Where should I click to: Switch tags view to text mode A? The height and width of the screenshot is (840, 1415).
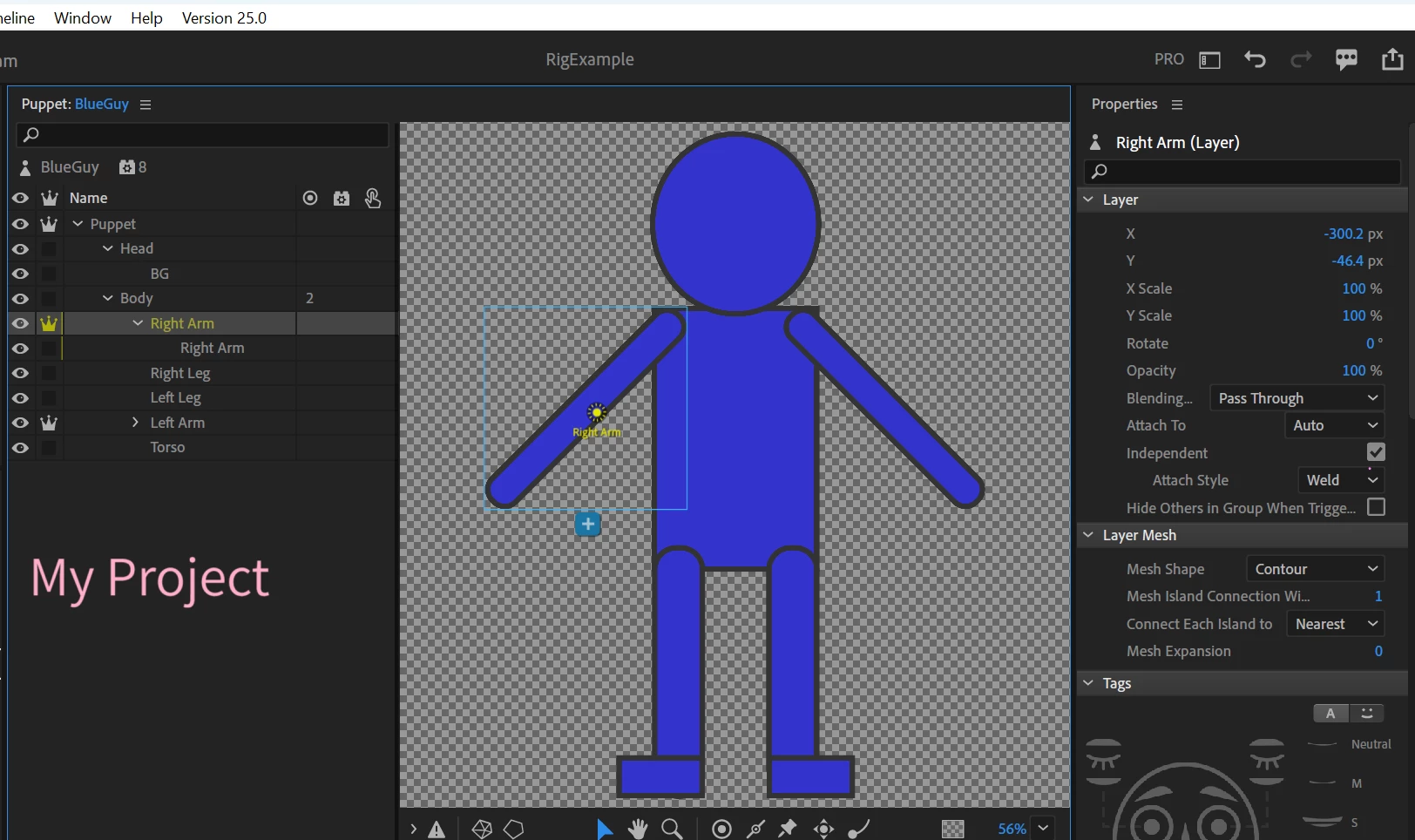[x=1330, y=714]
